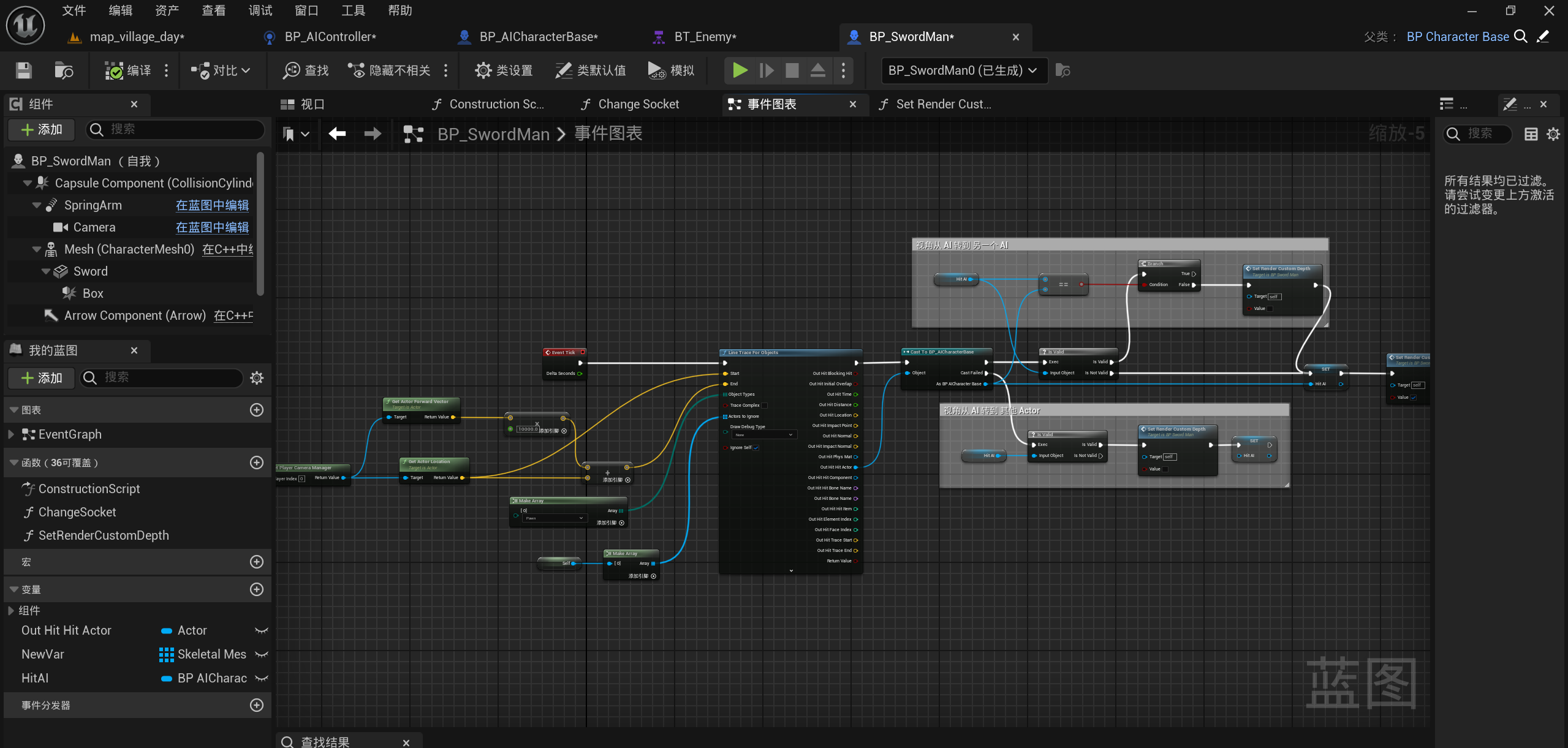Toggle Out Hit Hit Actor variable visibility eye

pos(262,630)
